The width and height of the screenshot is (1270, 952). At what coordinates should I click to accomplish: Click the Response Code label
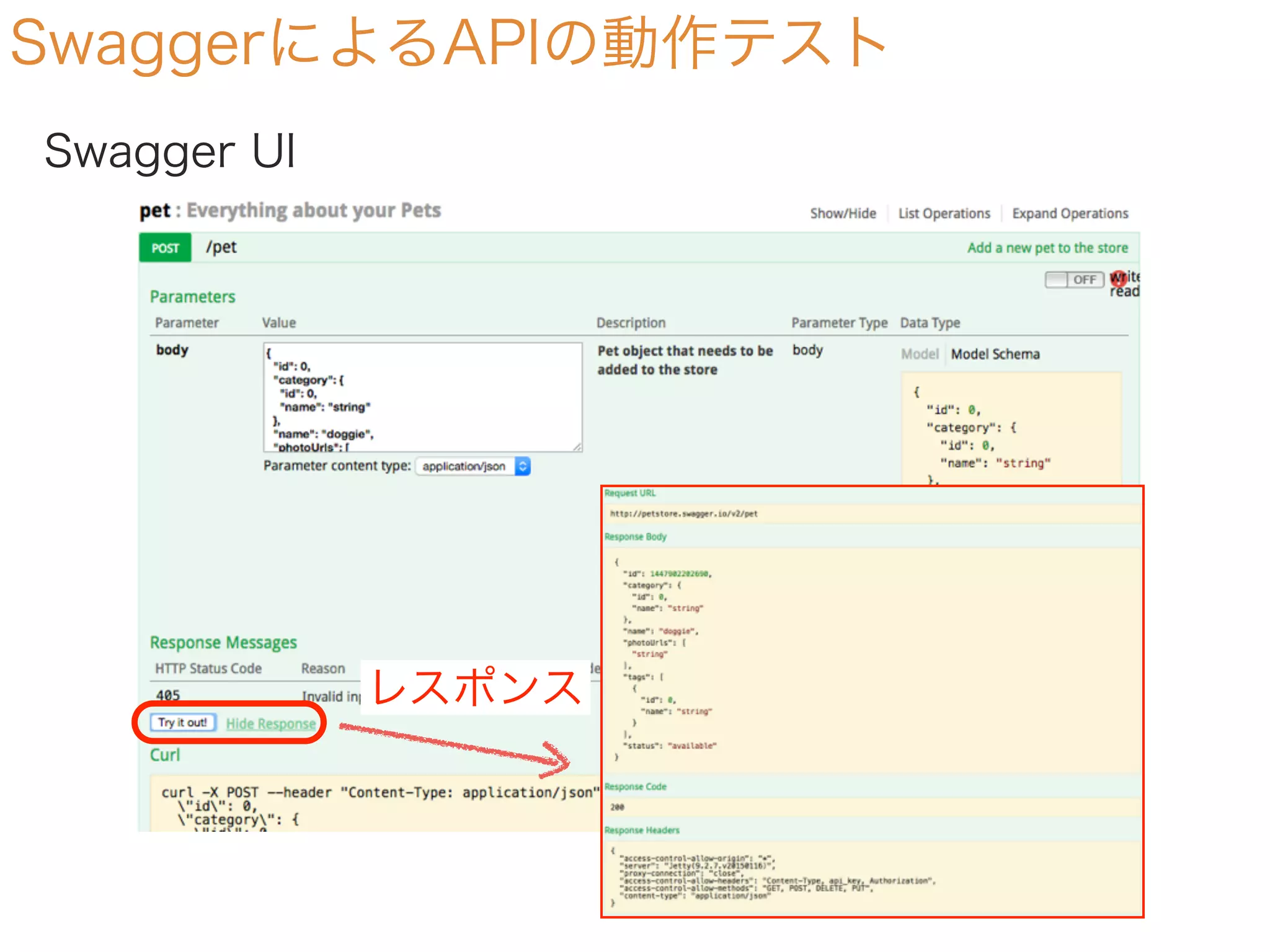coord(636,787)
